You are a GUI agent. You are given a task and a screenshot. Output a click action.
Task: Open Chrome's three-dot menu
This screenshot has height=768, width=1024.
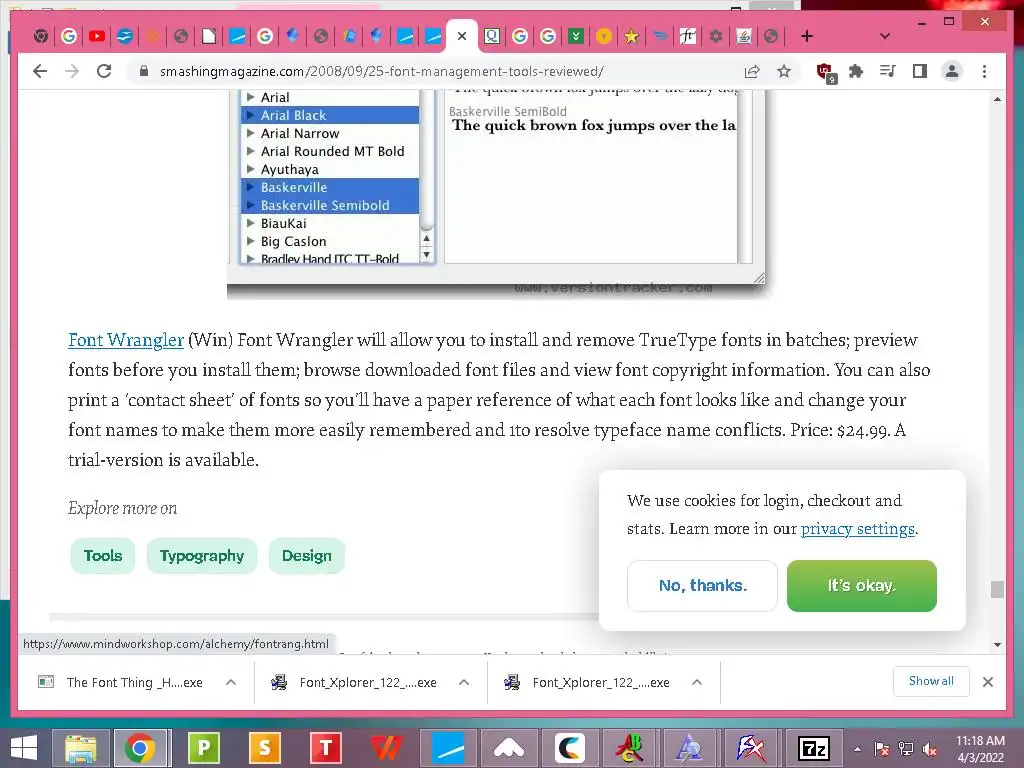coord(984,71)
